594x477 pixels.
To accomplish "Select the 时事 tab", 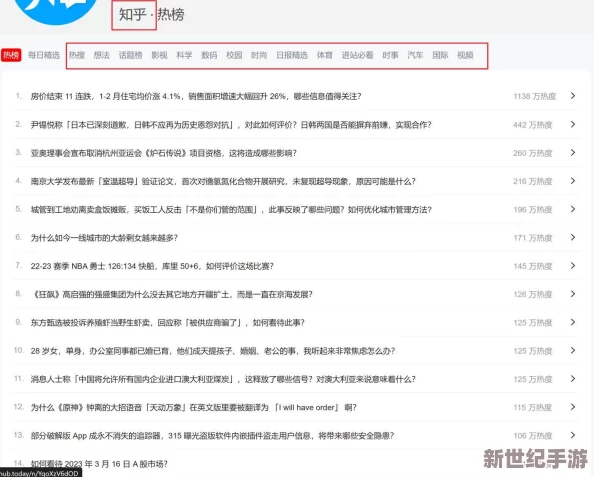I will [x=391, y=55].
